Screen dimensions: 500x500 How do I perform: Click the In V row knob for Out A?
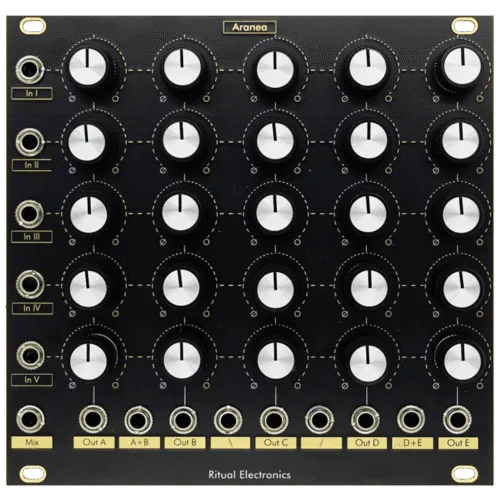[x=89, y=362]
